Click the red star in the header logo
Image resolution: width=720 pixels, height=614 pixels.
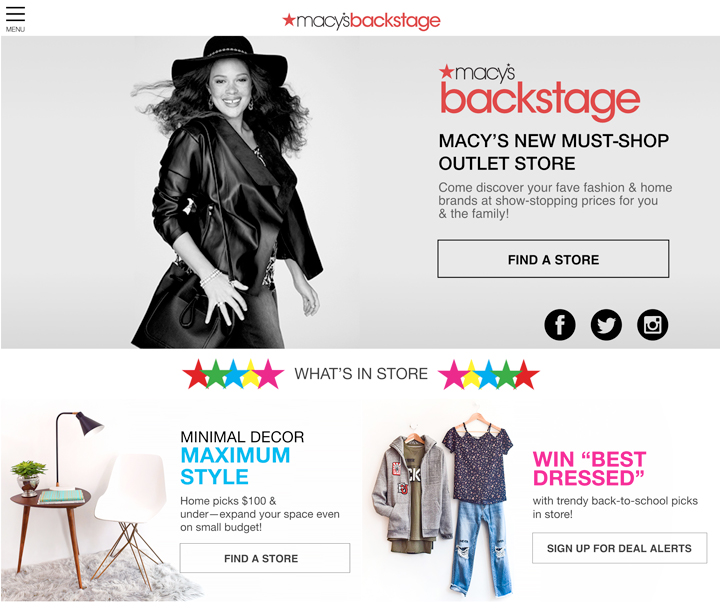tap(289, 19)
